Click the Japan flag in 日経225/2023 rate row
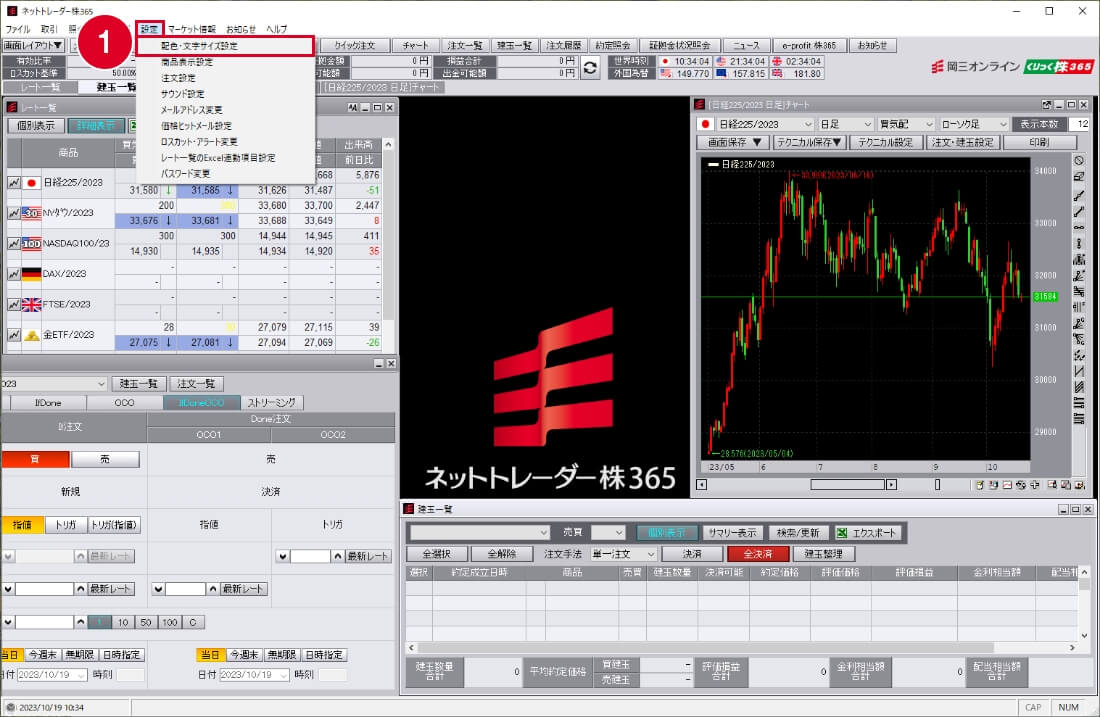Image resolution: width=1100 pixels, height=717 pixels. click(31, 182)
